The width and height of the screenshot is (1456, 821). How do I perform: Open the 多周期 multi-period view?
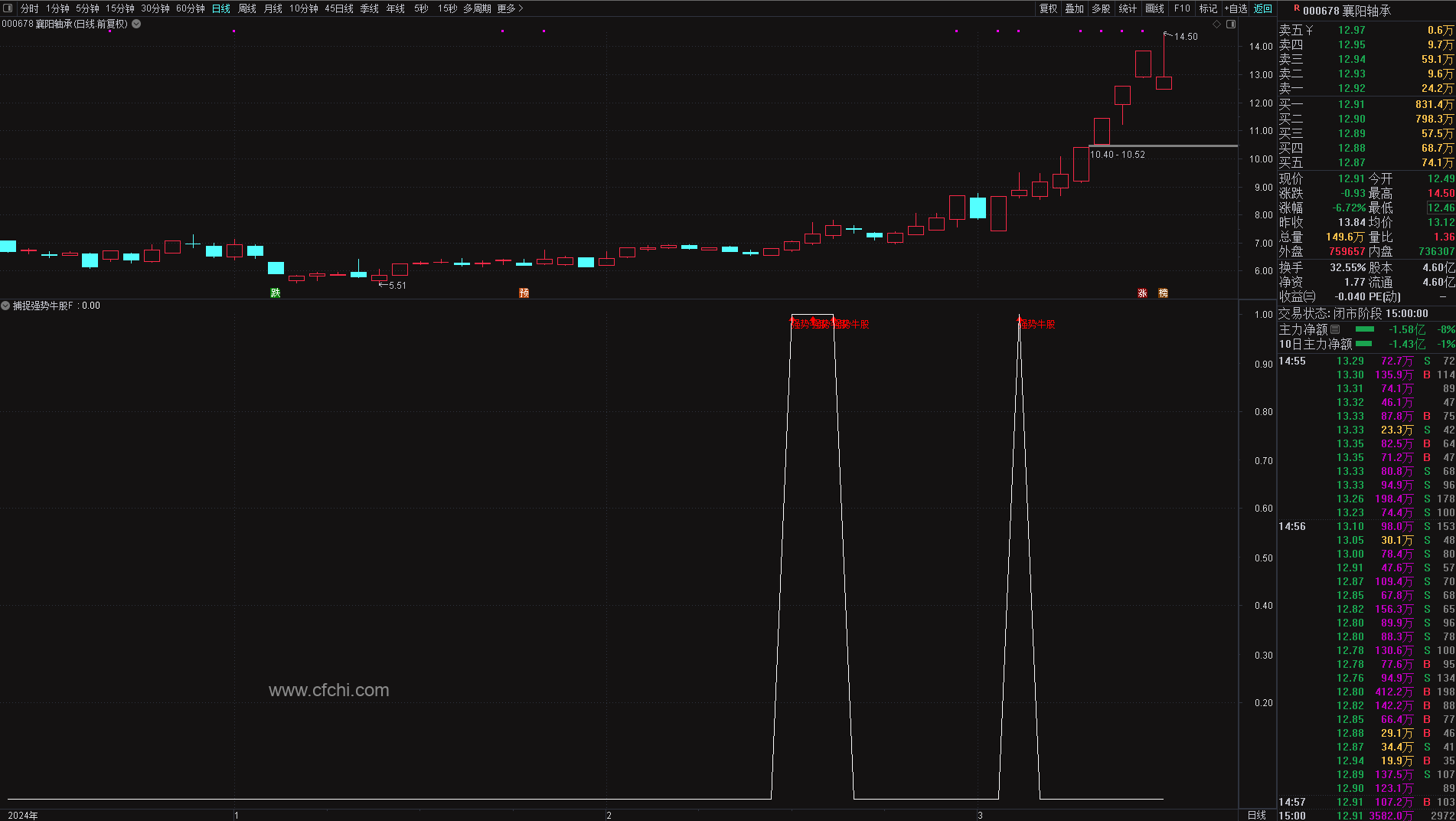(x=477, y=8)
